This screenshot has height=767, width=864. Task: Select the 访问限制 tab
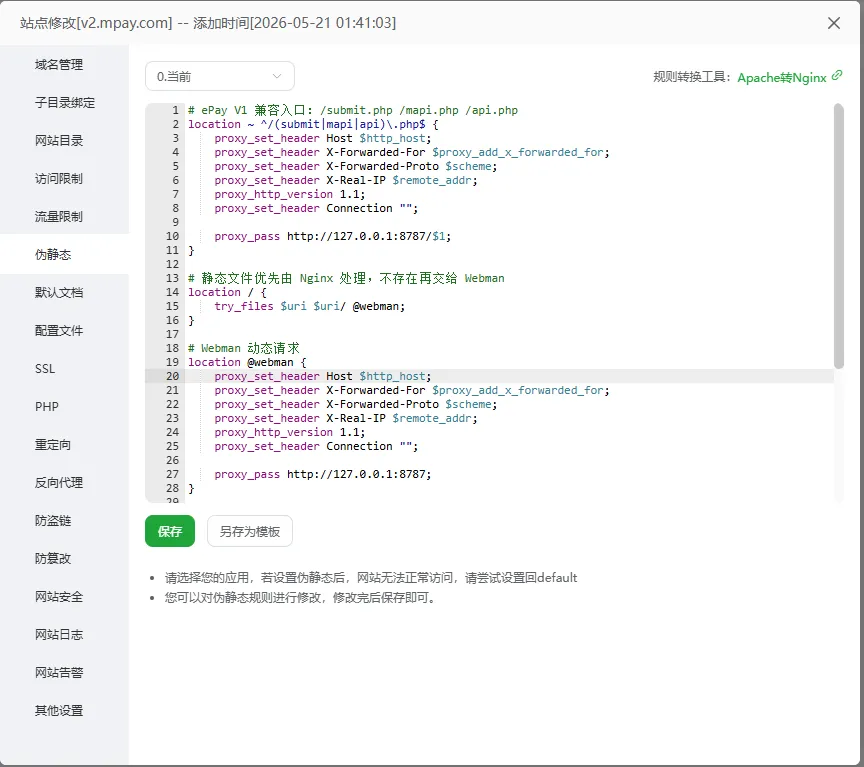point(59,179)
